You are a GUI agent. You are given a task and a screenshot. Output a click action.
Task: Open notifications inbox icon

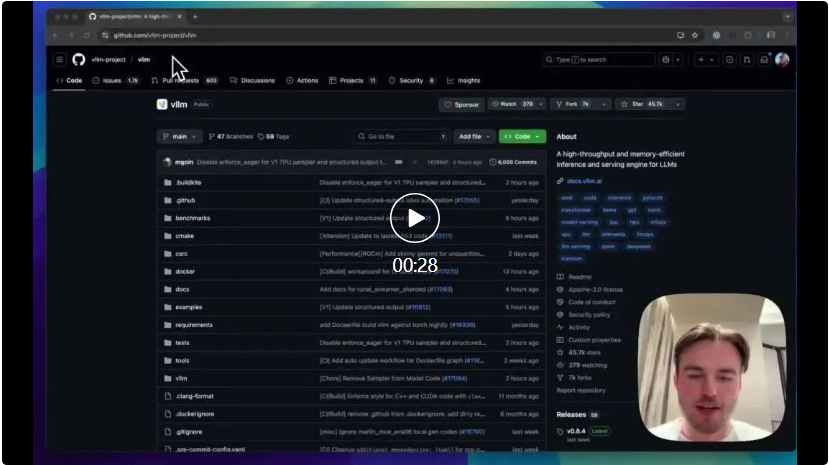pos(764,60)
